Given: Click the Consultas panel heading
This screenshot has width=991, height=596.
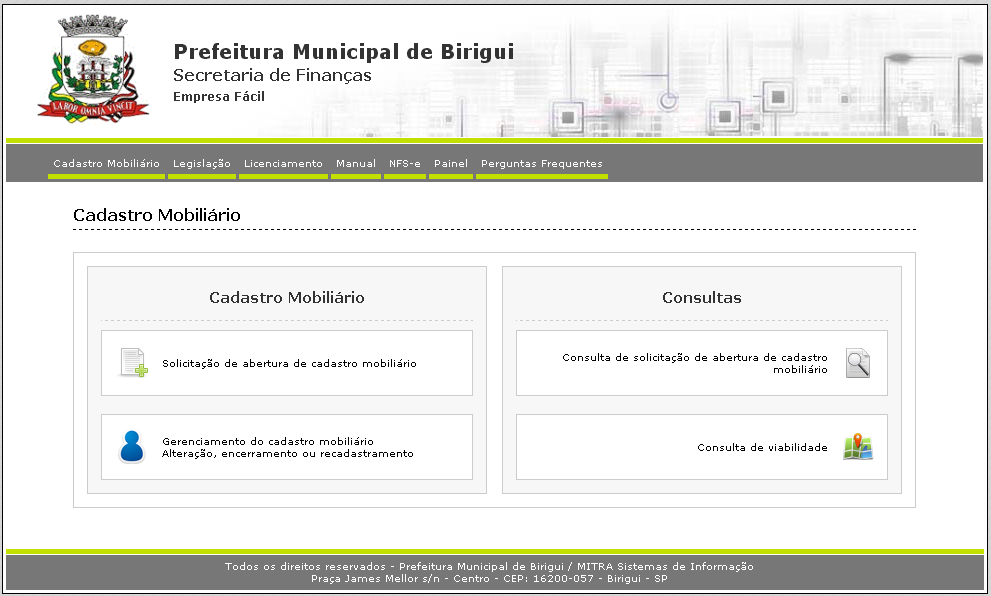Looking at the screenshot, I should pos(702,298).
